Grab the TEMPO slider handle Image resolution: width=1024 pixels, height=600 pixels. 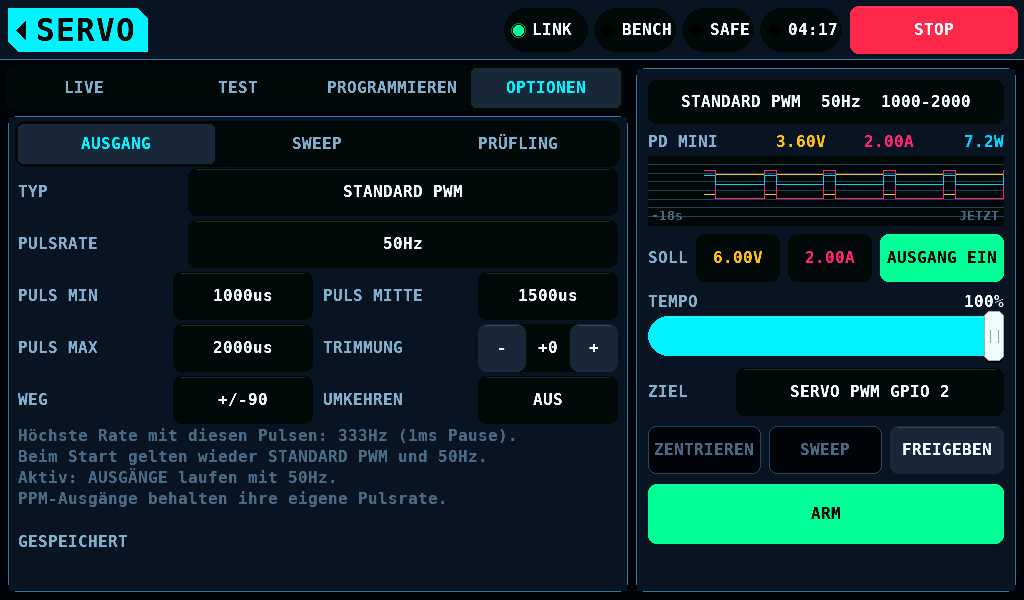(x=994, y=336)
